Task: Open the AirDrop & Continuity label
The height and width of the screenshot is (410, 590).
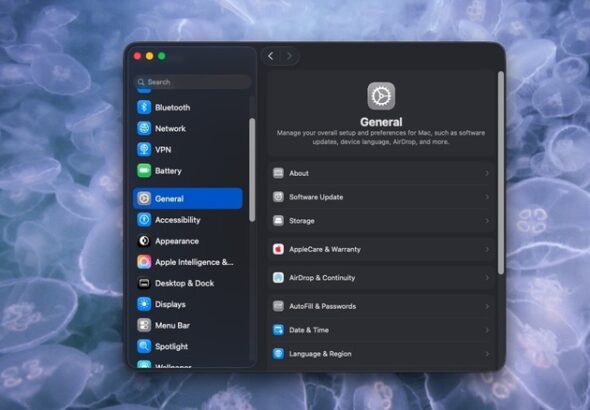Action: [322, 278]
